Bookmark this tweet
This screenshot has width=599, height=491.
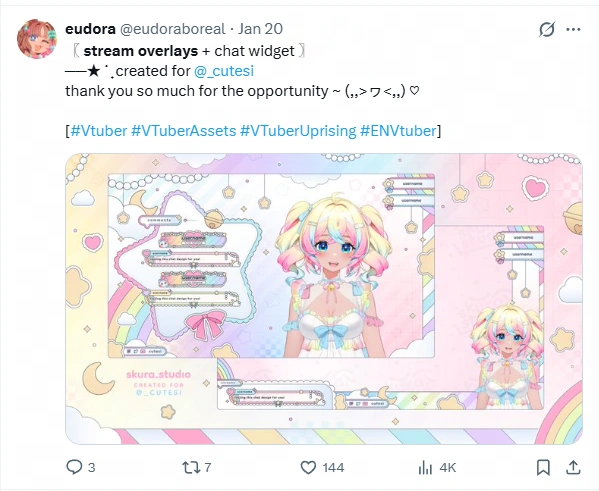(543, 467)
